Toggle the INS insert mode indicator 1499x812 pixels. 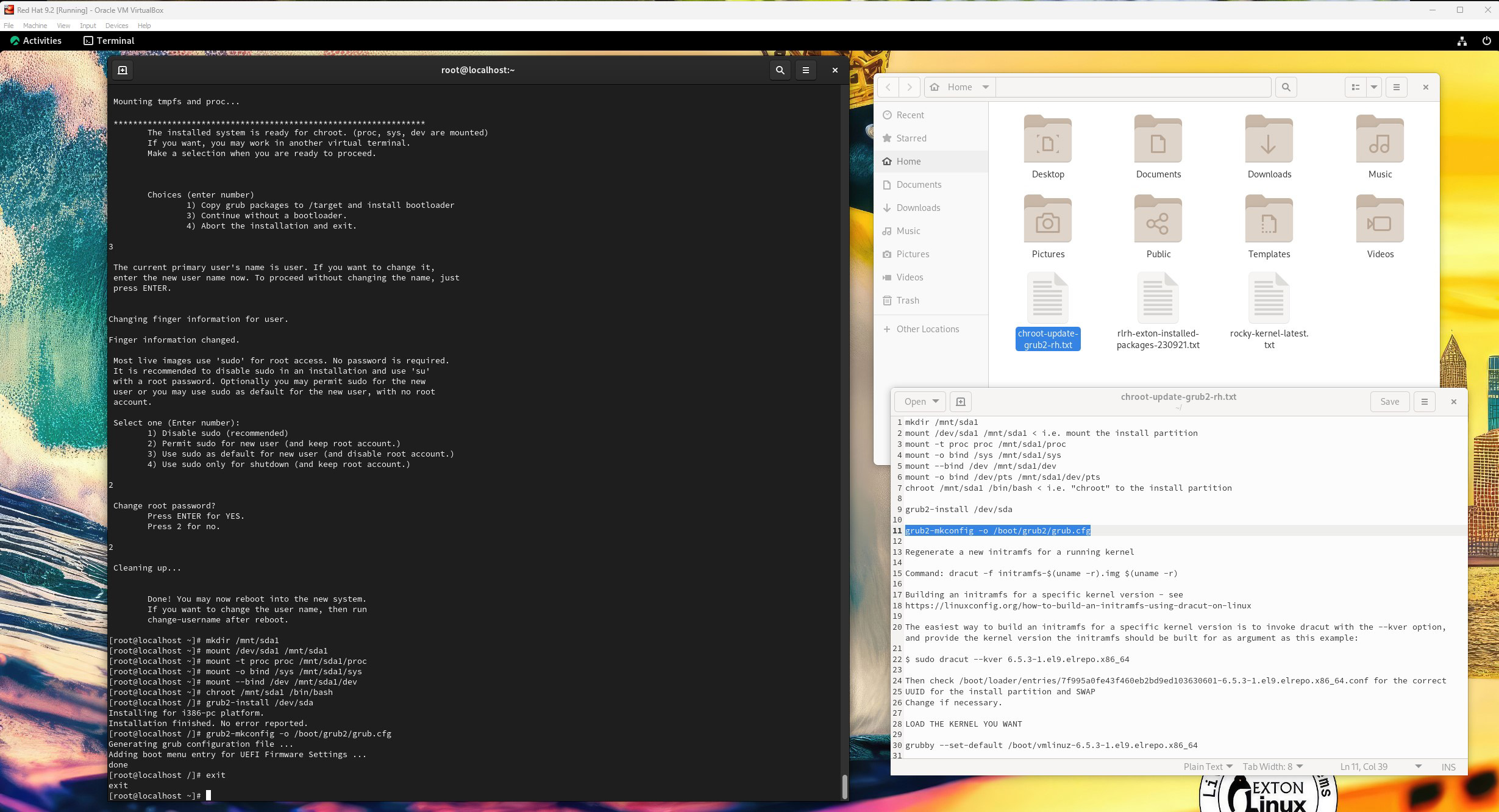pos(1448,767)
